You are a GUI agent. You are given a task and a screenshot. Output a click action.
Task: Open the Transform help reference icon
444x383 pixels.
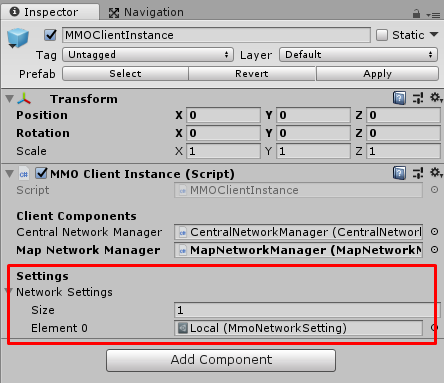point(399,98)
